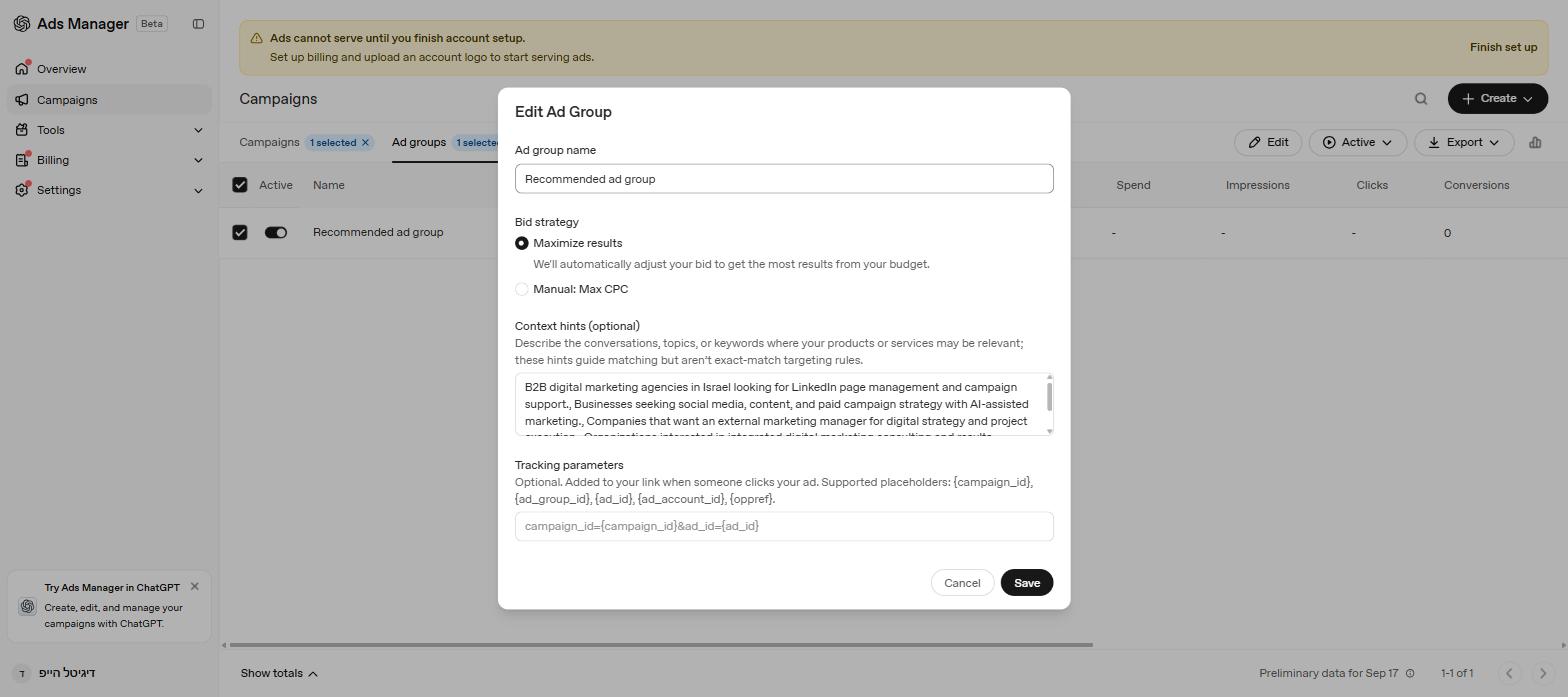Click the Ad group name input field

[x=784, y=179]
